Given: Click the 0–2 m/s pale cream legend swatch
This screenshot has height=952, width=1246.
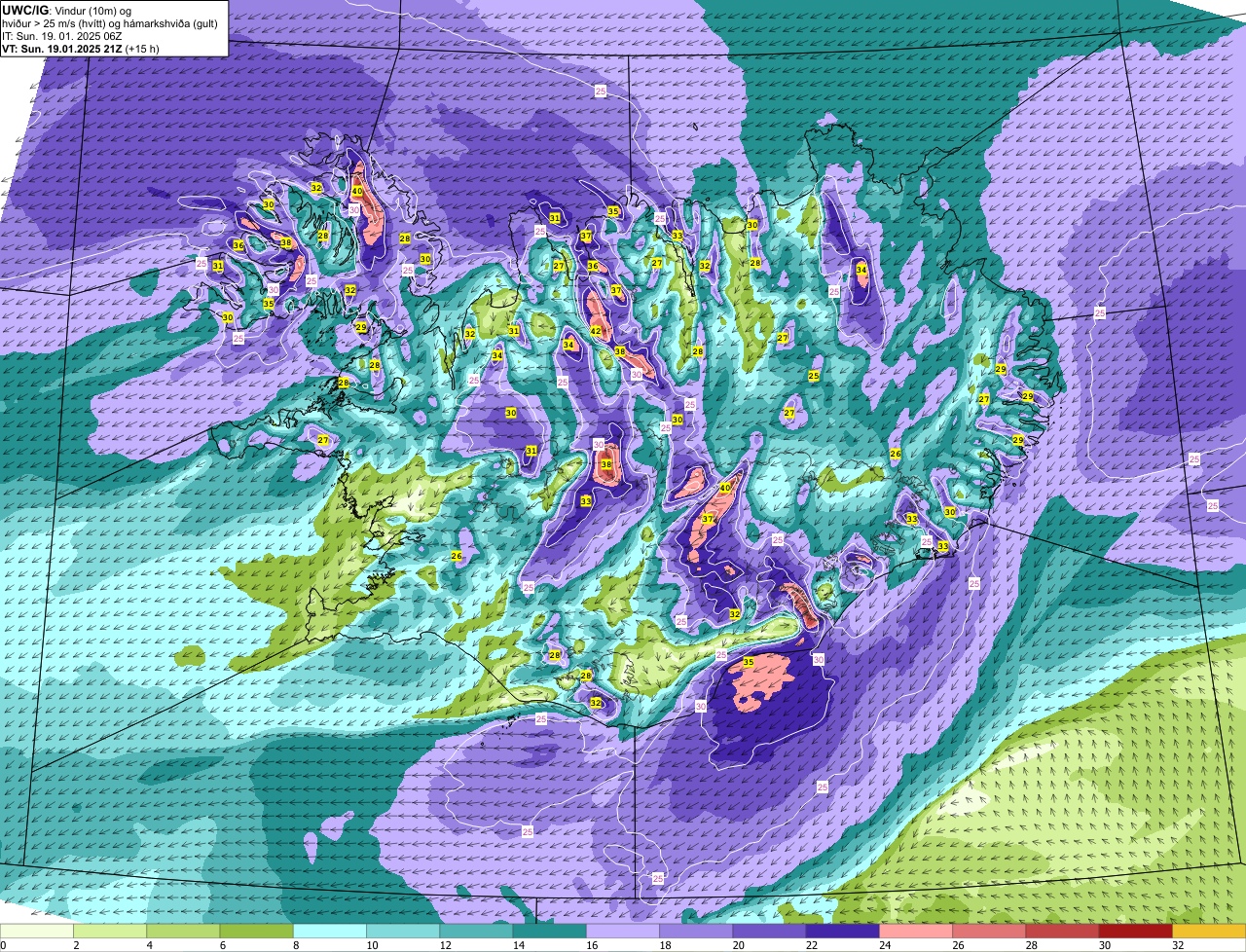Looking at the screenshot, I should [x=37, y=932].
